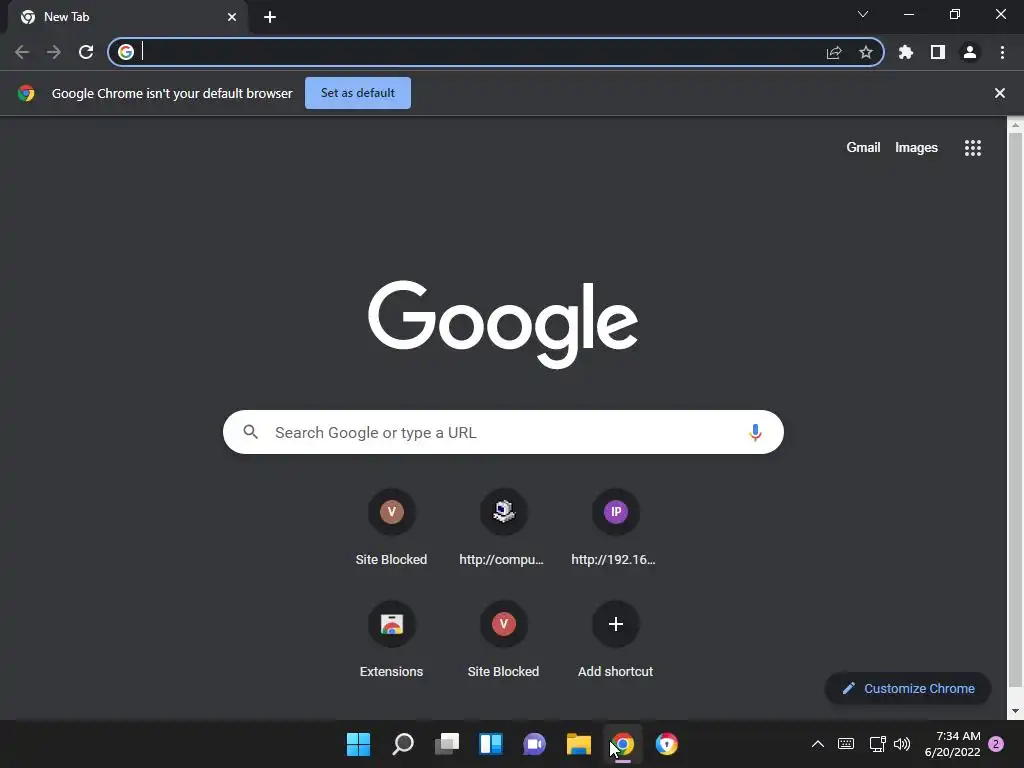Open Windows taskbar search
This screenshot has width=1024, height=768.
(402, 744)
